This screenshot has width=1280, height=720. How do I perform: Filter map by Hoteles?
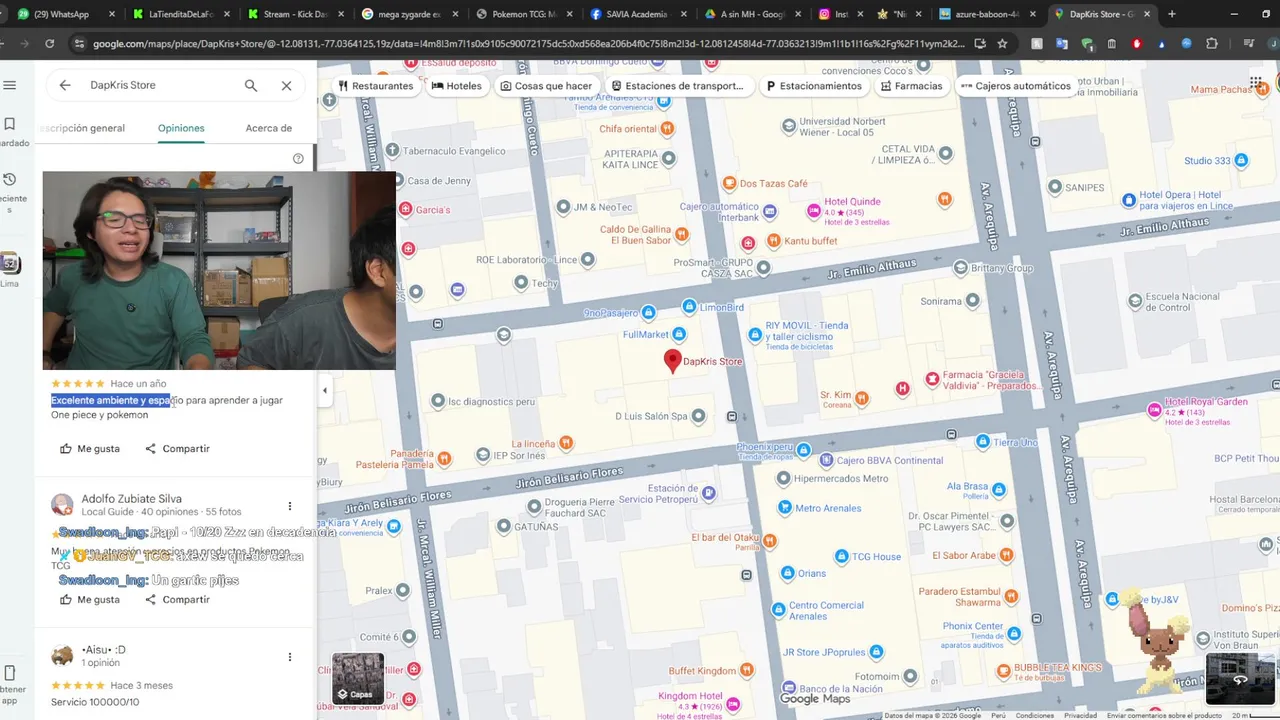[x=456, y=86]
